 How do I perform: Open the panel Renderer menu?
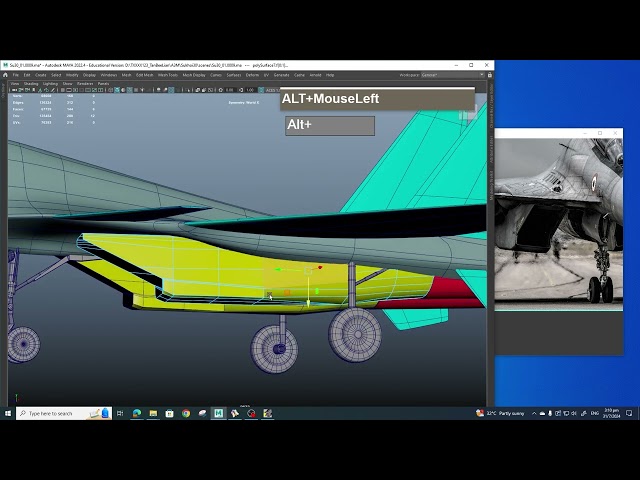pyautogui.click(x=85, y=83)
